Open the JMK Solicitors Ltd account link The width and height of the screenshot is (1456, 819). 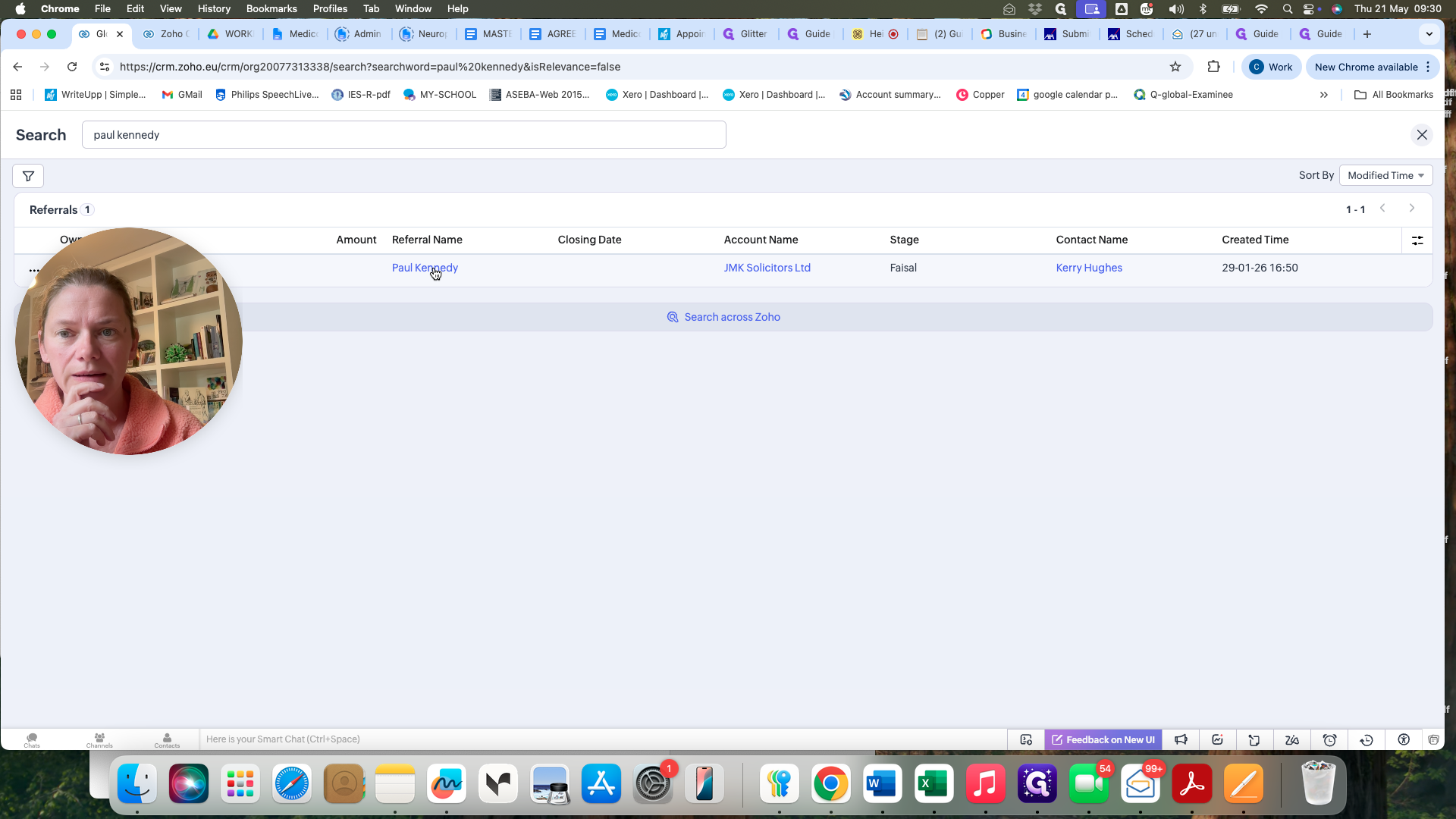[x=767, y=268]
